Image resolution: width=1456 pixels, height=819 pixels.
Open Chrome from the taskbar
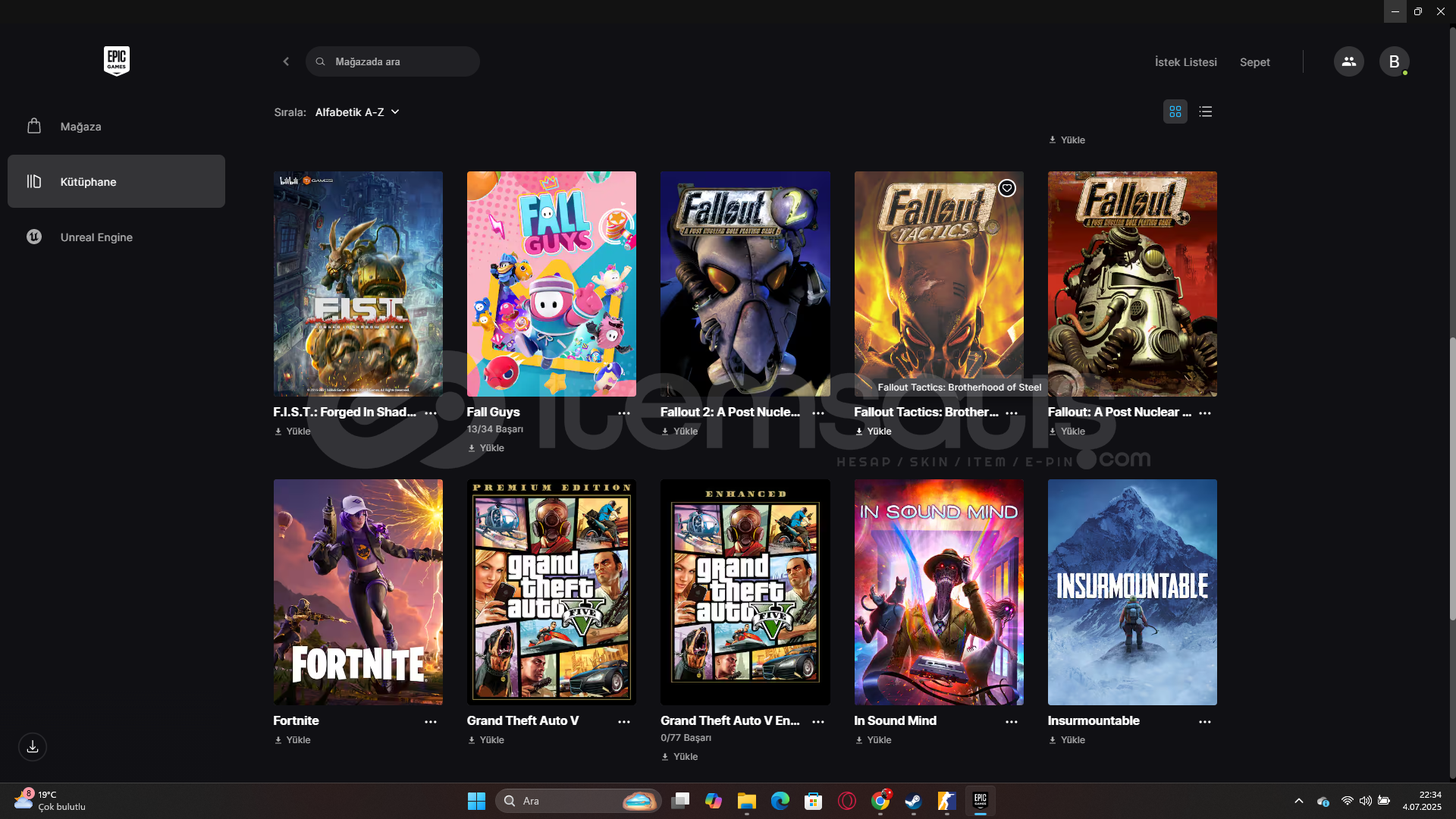[880, 801]
